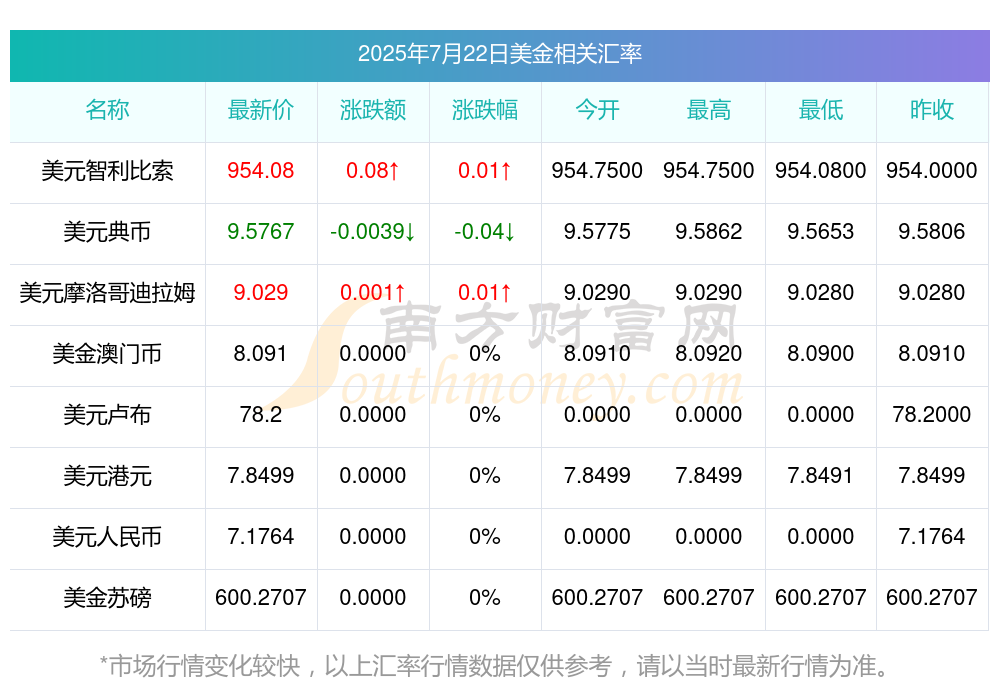1000x698 pixels.
Task: Click the 美元港元 0% change percent
Action: 485,475
